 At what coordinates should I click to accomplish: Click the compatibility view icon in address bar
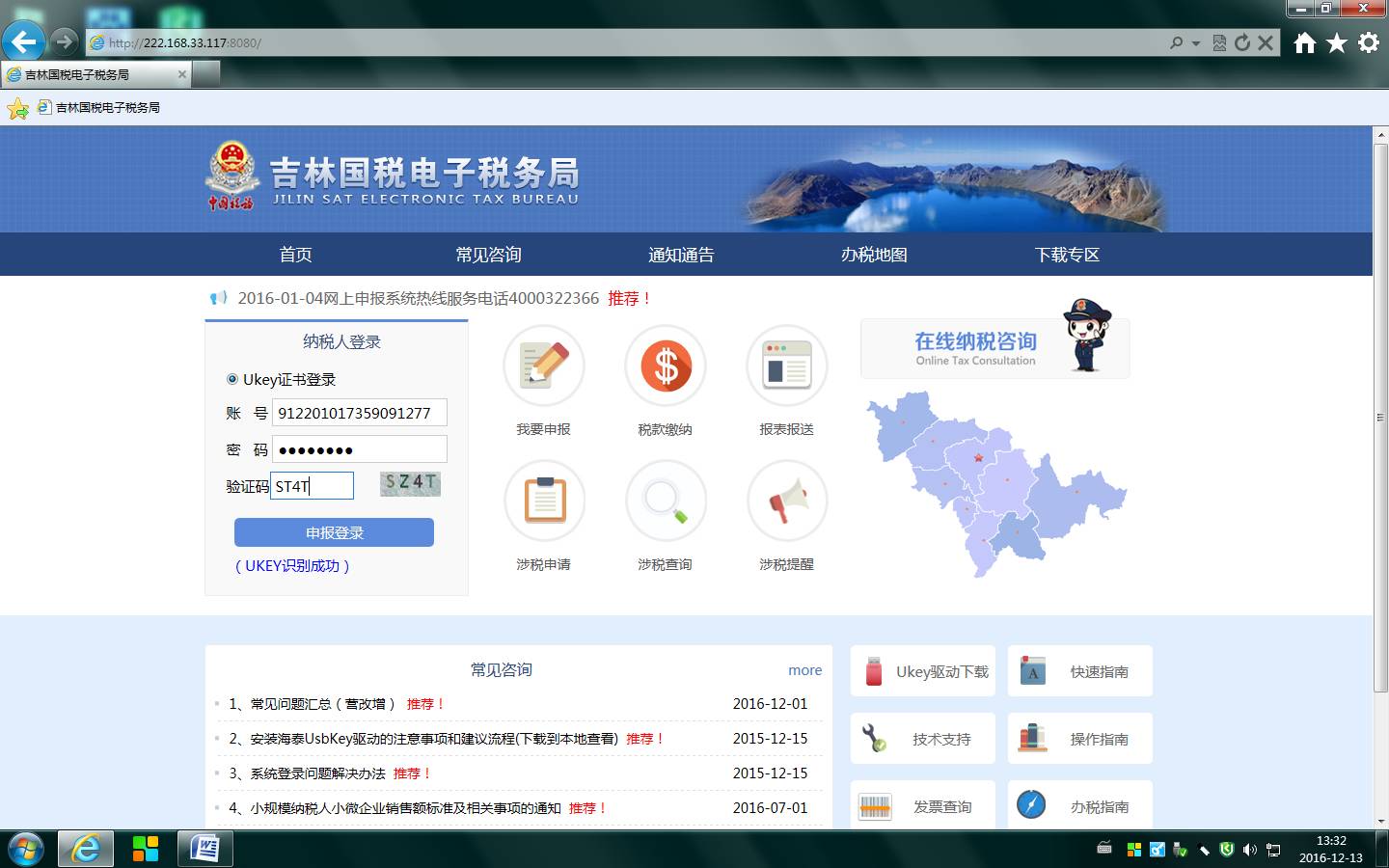[x=1219, y=42]
